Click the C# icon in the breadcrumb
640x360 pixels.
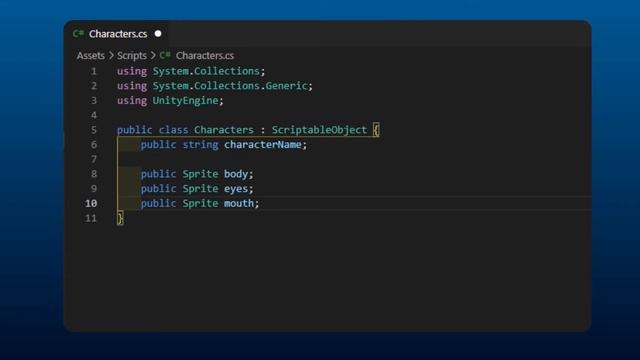tap(165, 55)
